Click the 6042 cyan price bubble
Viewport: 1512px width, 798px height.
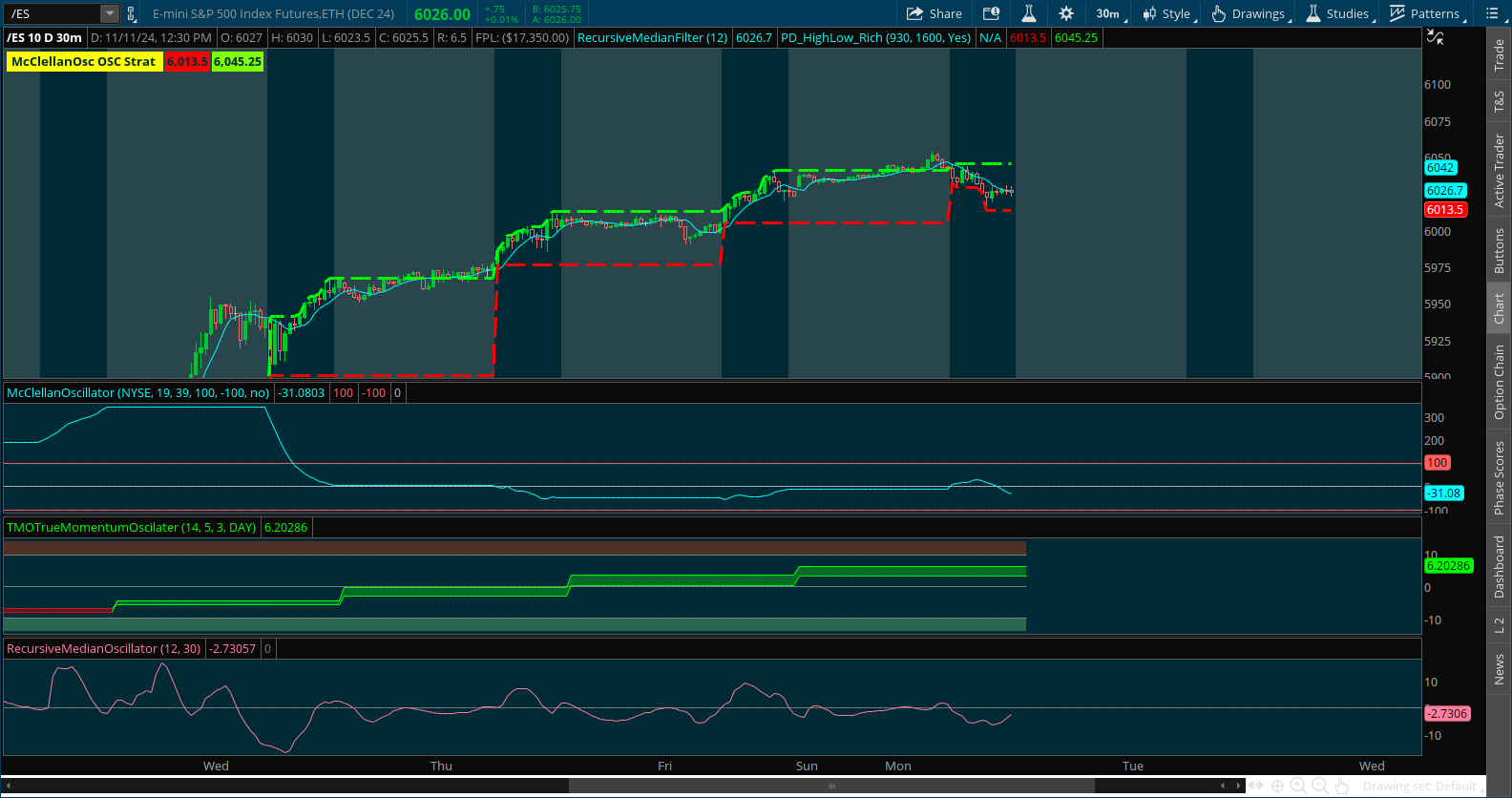pyautogui.click(x=1440, y=168)
